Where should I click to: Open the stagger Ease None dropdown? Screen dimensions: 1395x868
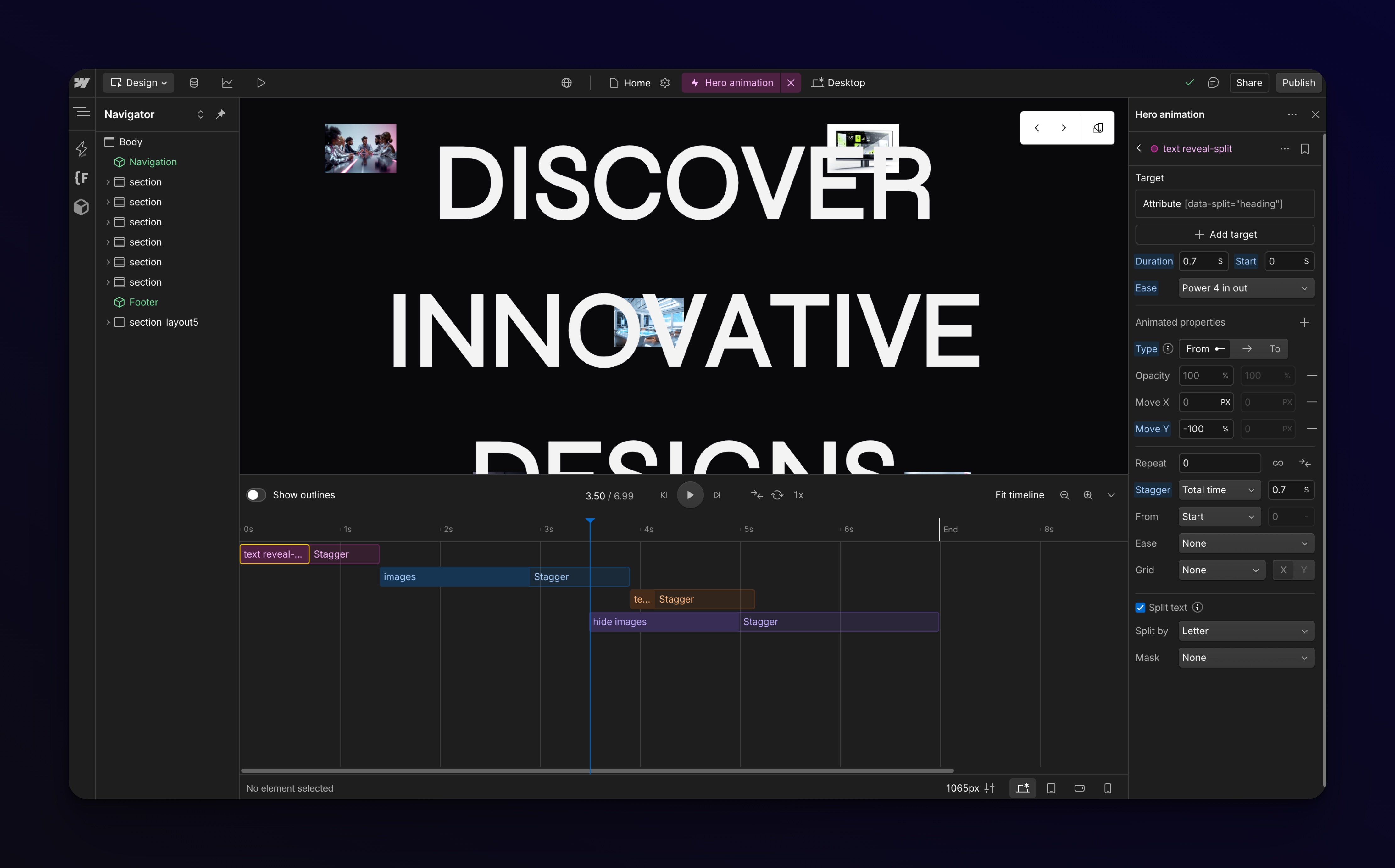tap(1246, 543)
